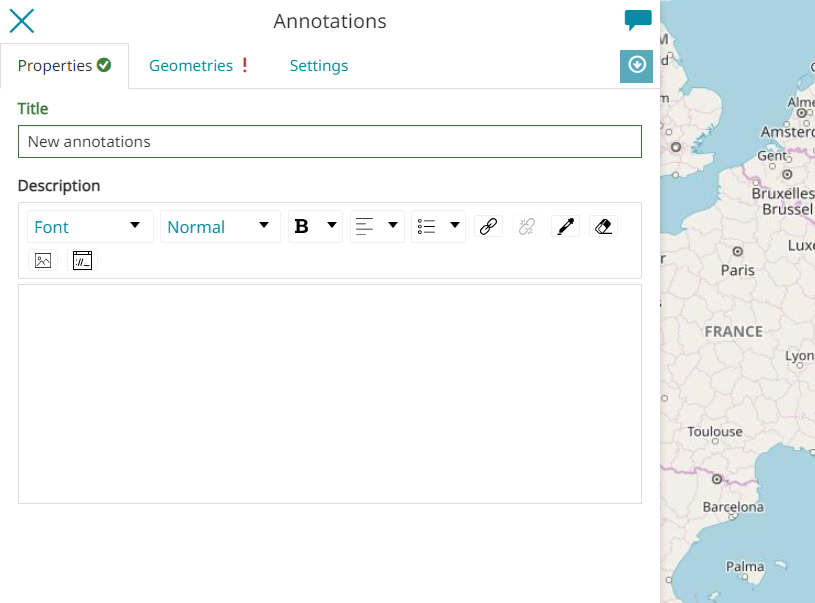The width and height of the screenshot is (815, 603).
Task: Click the eraser clear formatting icon
Action: 603,227
